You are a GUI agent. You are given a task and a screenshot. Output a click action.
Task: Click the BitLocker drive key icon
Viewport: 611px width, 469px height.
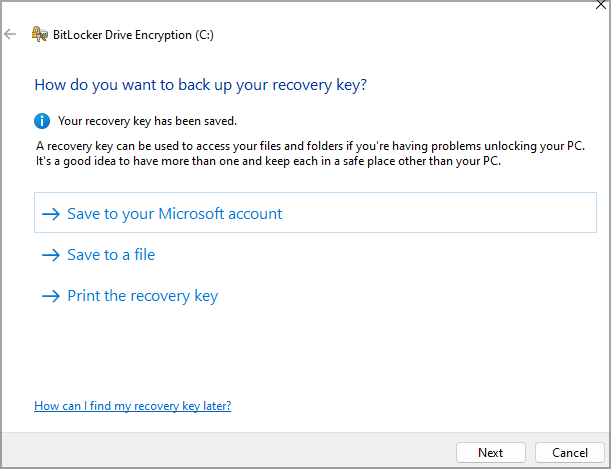coord(39,34)
